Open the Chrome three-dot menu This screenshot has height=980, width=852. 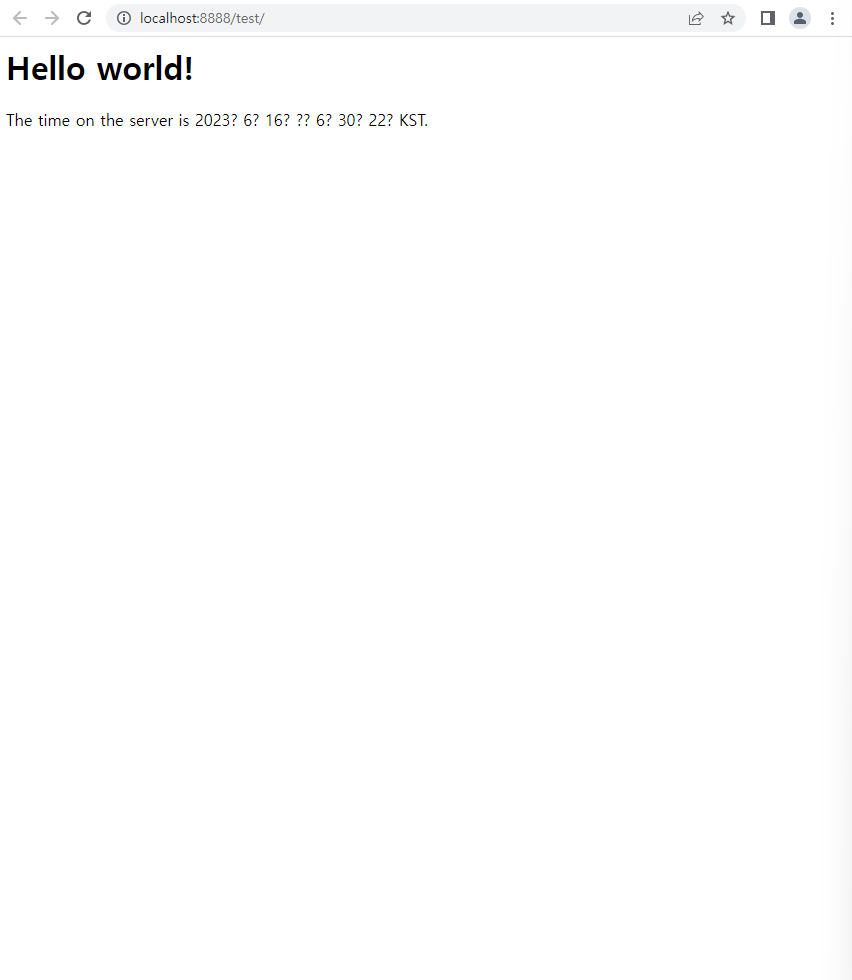point(832,18)
